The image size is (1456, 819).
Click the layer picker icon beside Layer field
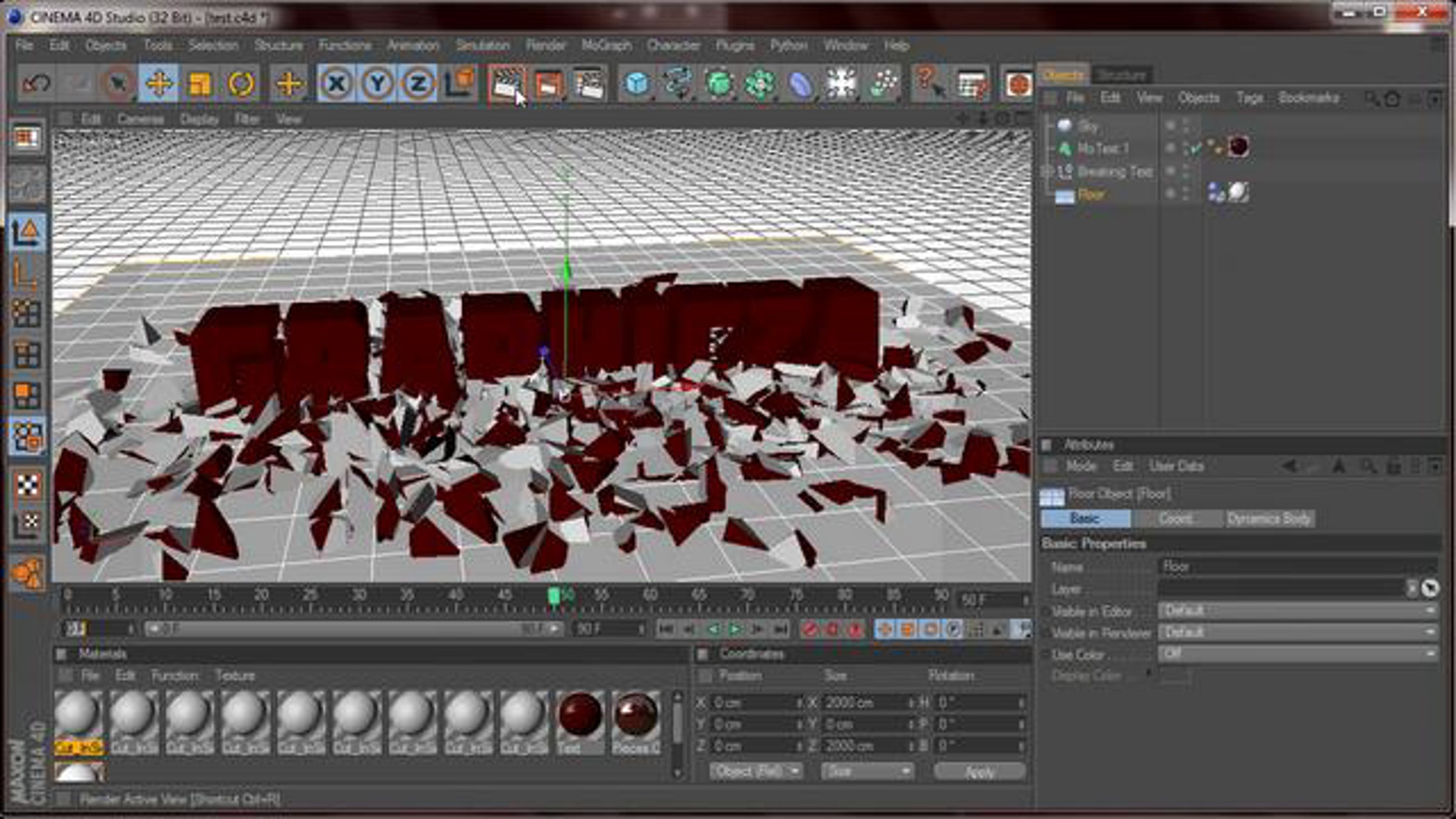1430,588
